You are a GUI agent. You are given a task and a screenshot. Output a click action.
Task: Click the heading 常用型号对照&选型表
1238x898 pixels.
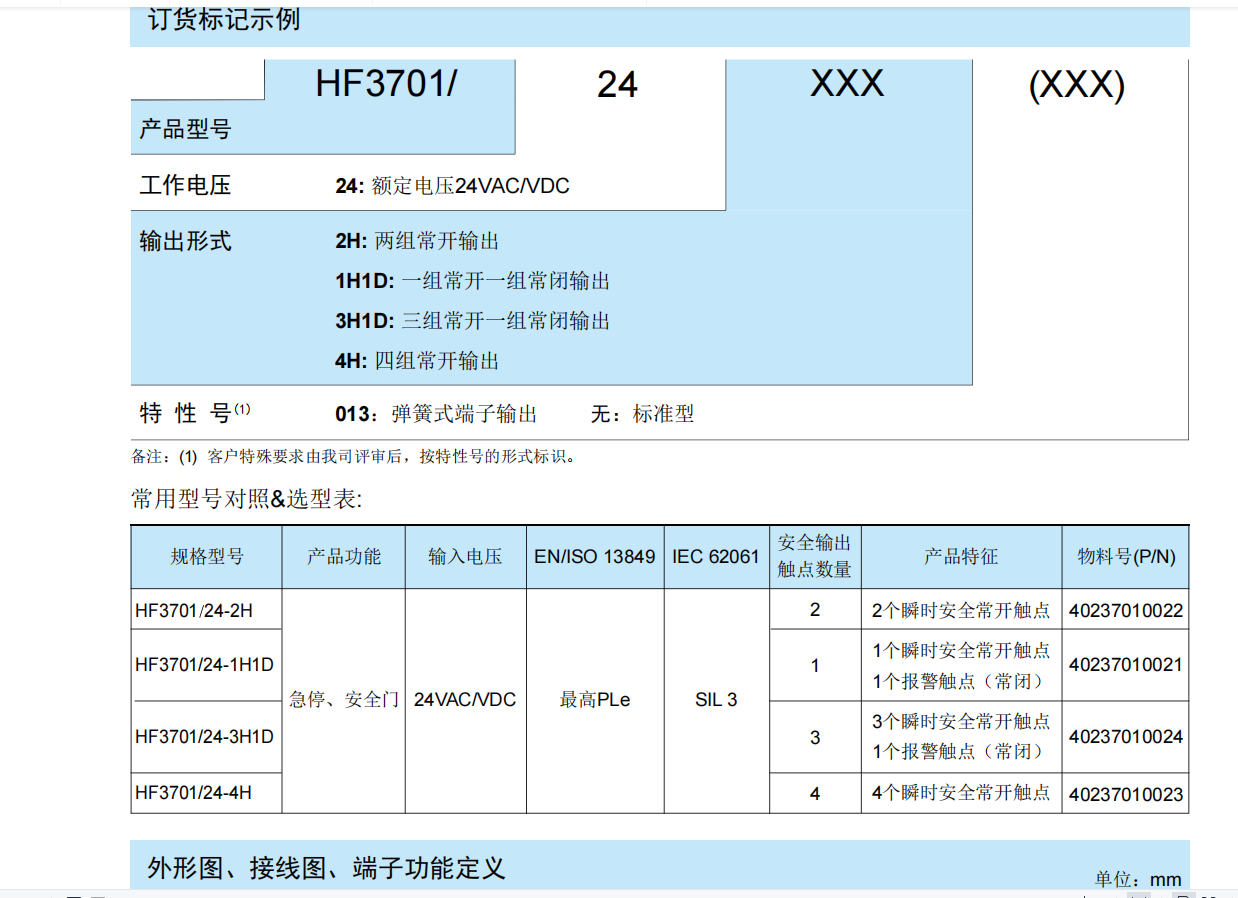[246, 499]
